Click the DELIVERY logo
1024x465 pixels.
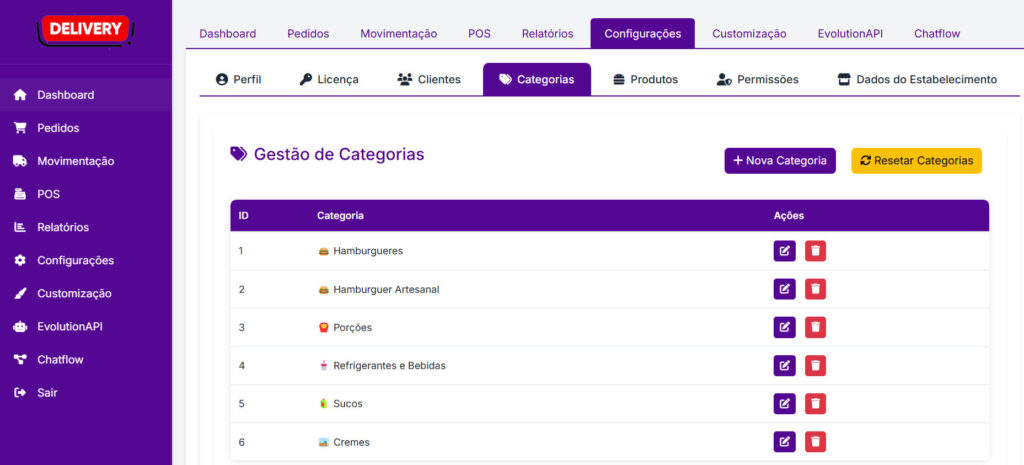click(x=85, y=29)
